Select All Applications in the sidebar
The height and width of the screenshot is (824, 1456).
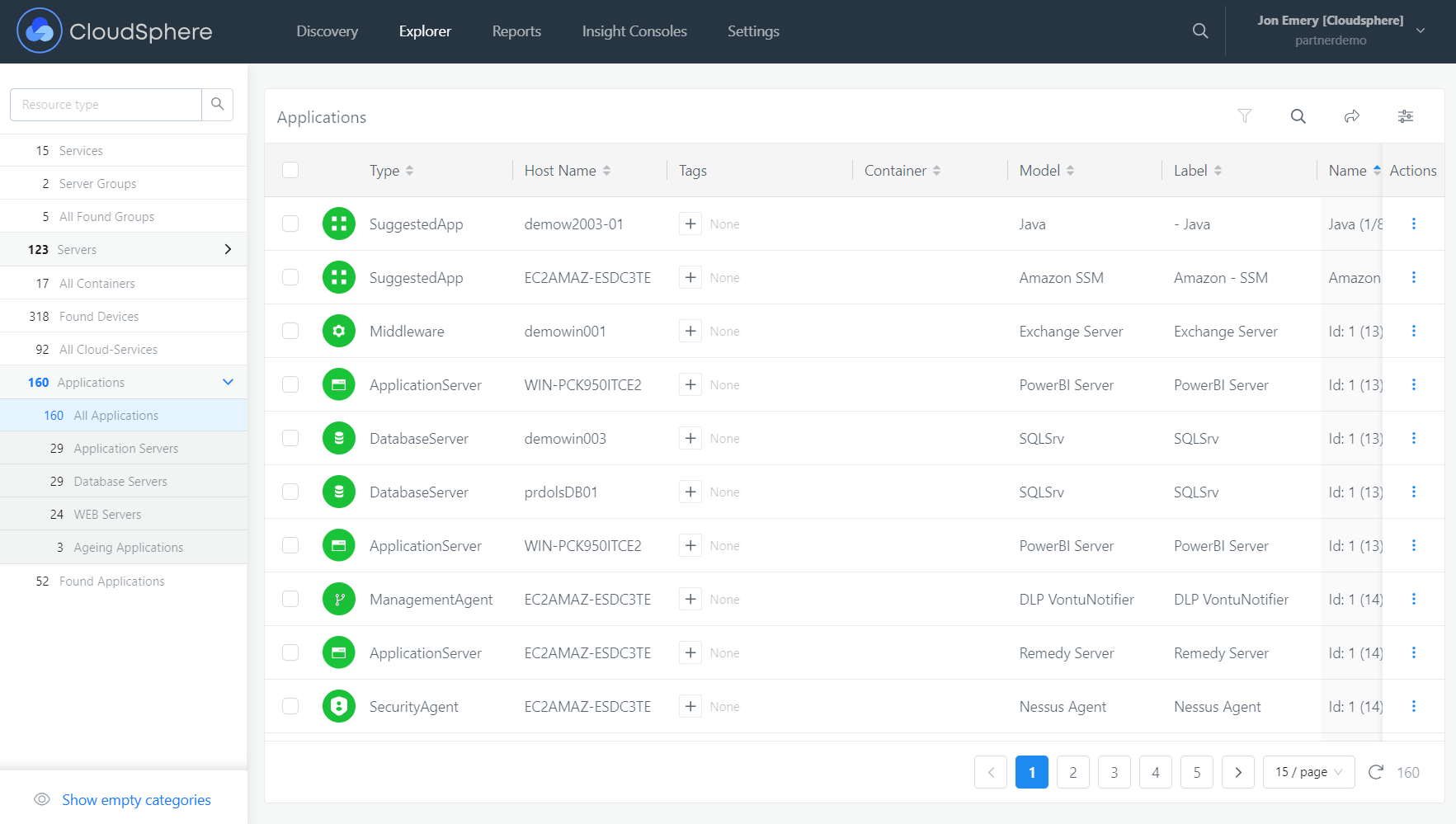(x=124, y=415)
